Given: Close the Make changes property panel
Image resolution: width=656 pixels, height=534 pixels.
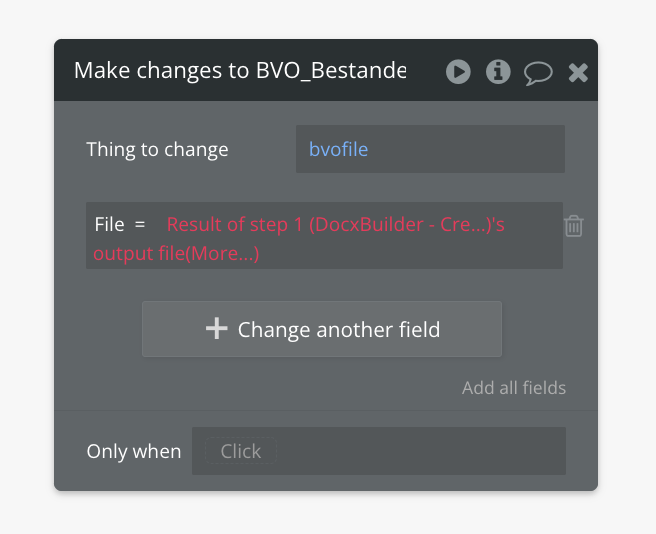Looking at the screenshot, I should (578, 72).
